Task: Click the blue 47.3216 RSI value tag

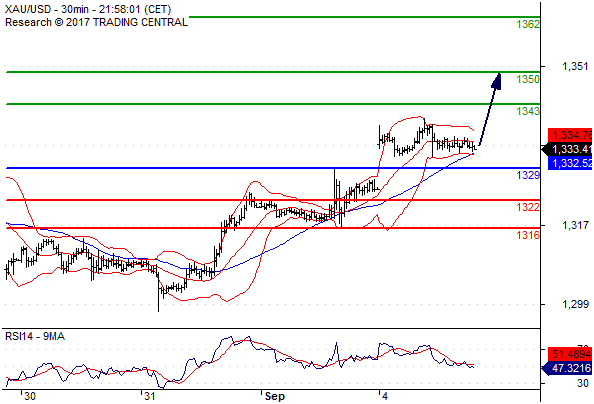Action: pyautogui.click(x=567, y=368)
